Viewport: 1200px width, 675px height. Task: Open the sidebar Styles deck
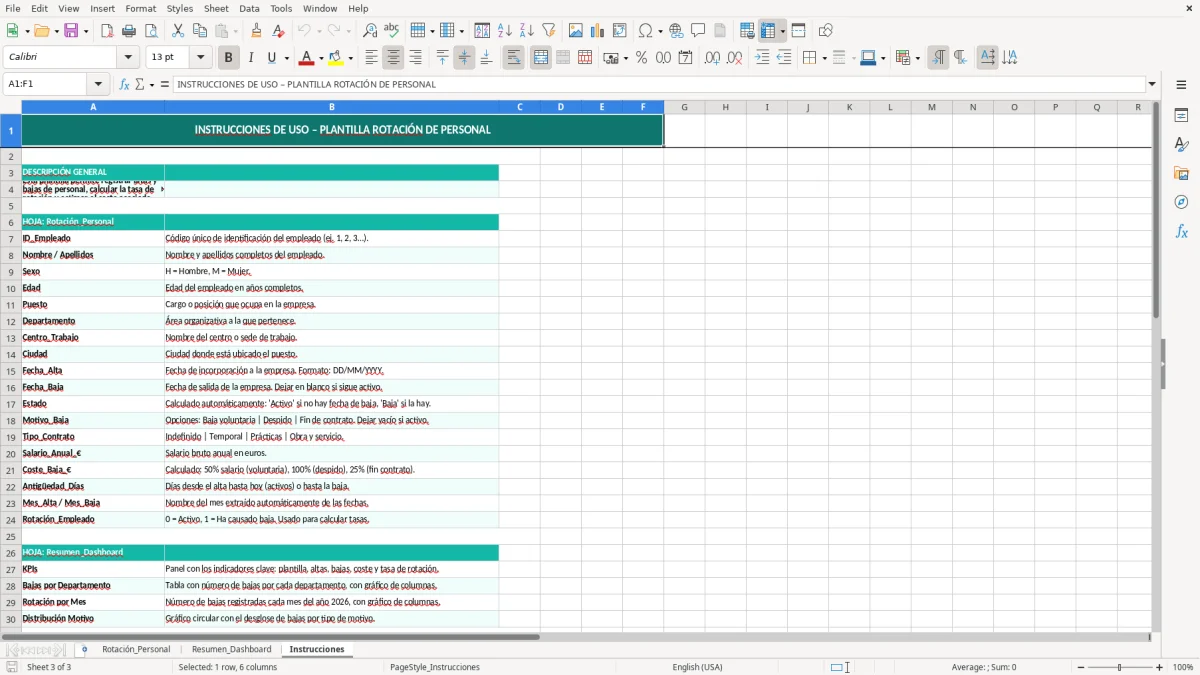coord(1181,145)
